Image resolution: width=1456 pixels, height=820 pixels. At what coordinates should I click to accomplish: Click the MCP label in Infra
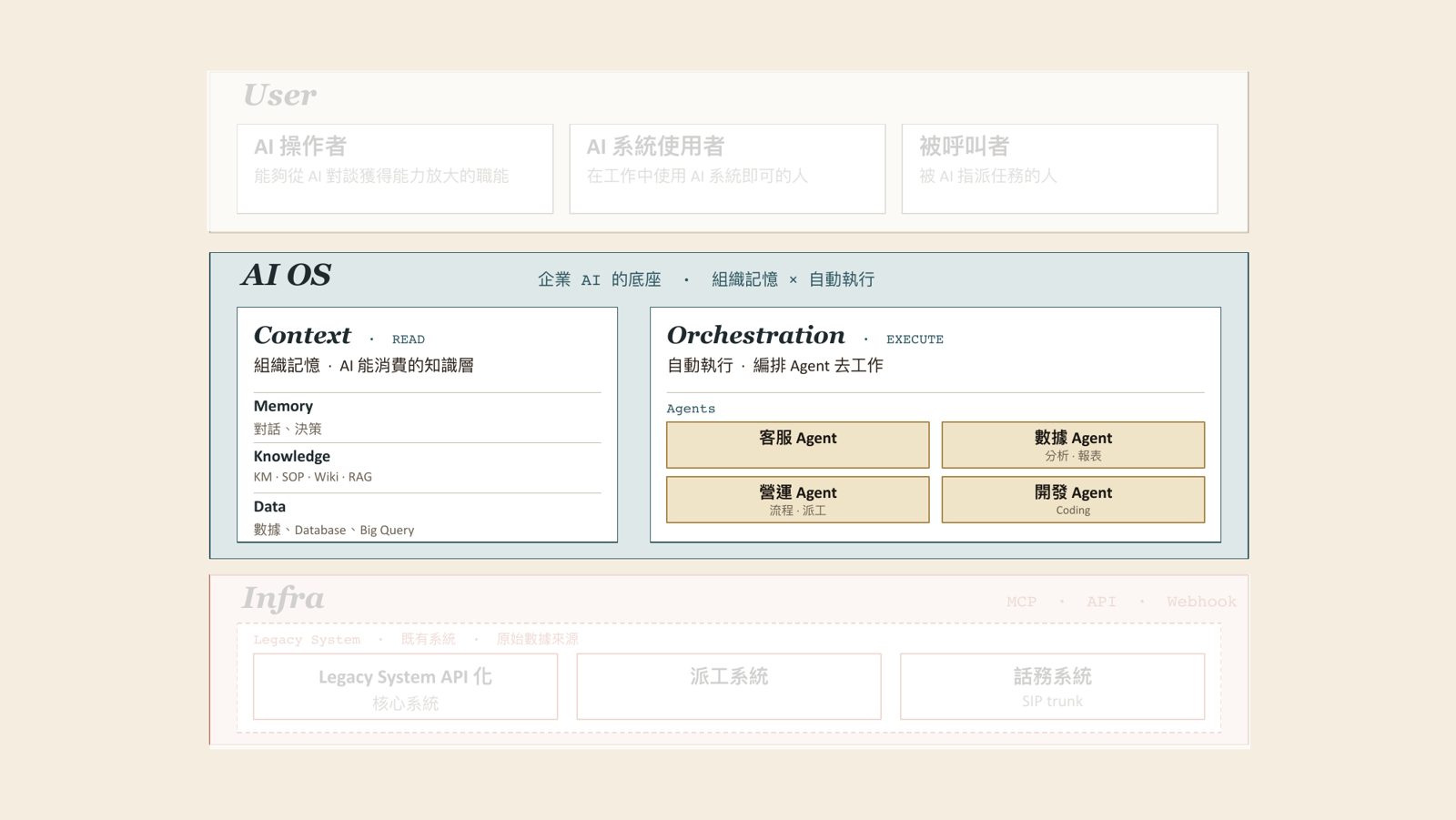click(1021, 602)
